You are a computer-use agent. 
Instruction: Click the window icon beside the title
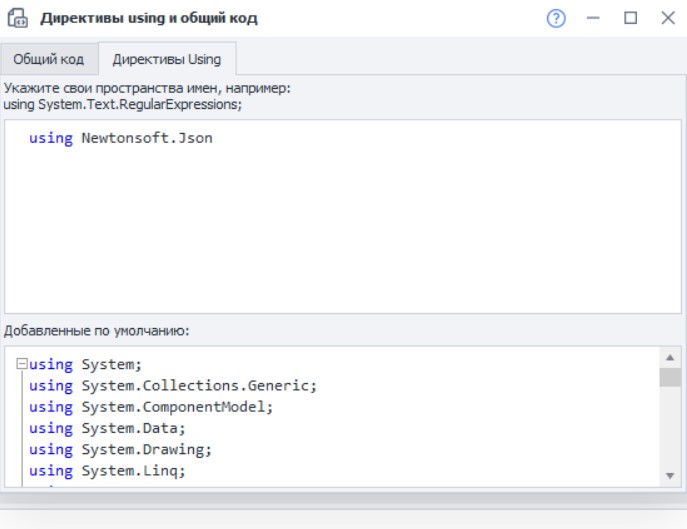(x=17, y=19)
